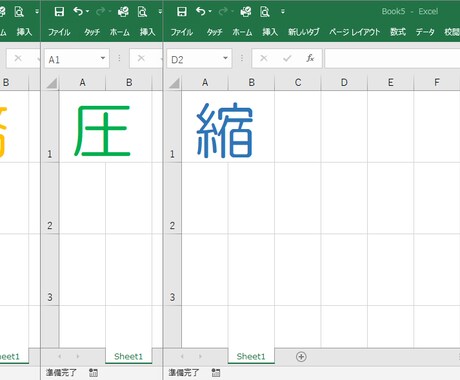The width and height of the screenshot is (460, 380).
Task: Select column C header
Action: tap(298, 83)
